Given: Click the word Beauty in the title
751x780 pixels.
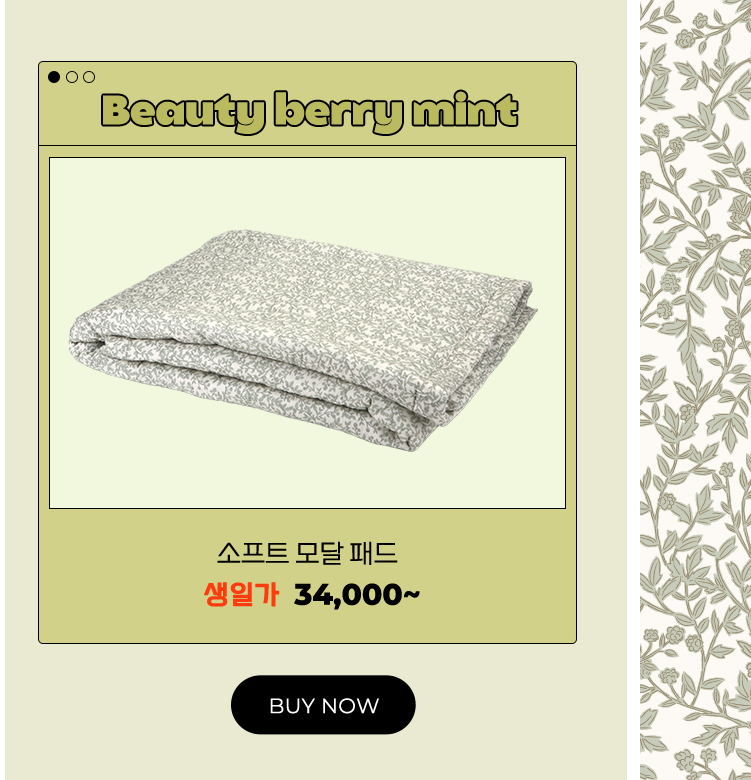Looking at the screenshot, I should point(183,113).
